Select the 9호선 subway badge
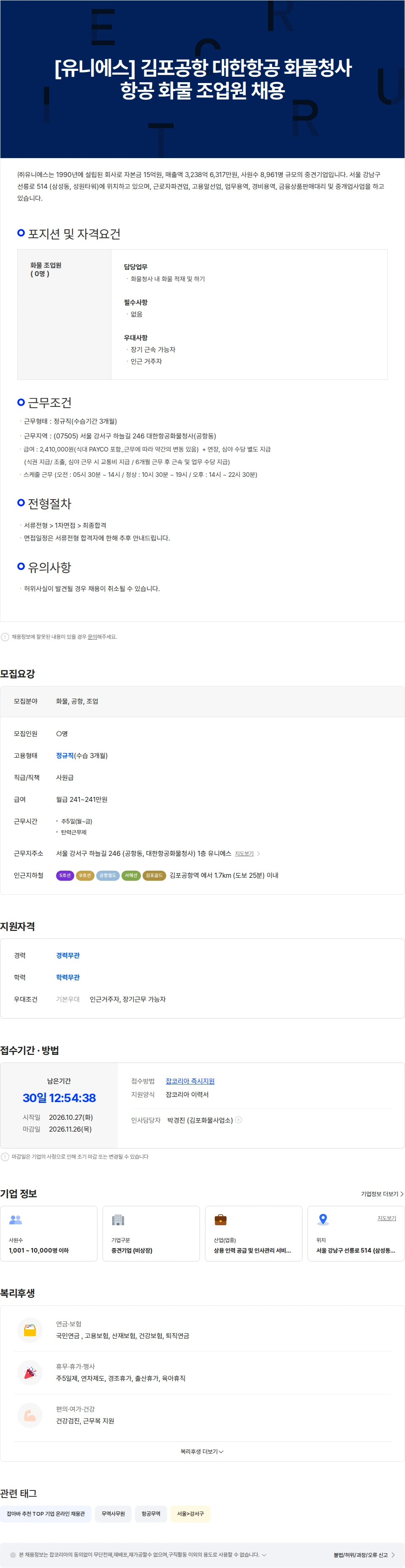 [85, 875]
